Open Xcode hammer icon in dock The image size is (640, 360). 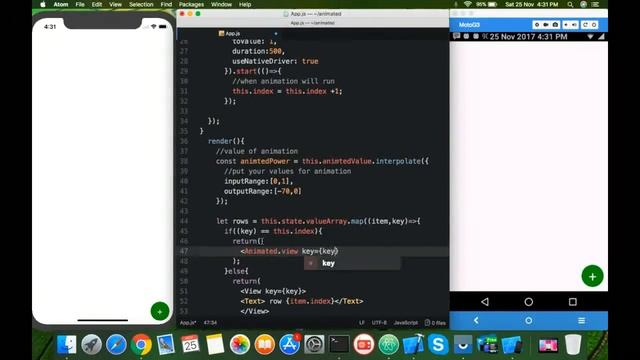tap(413, 344)
